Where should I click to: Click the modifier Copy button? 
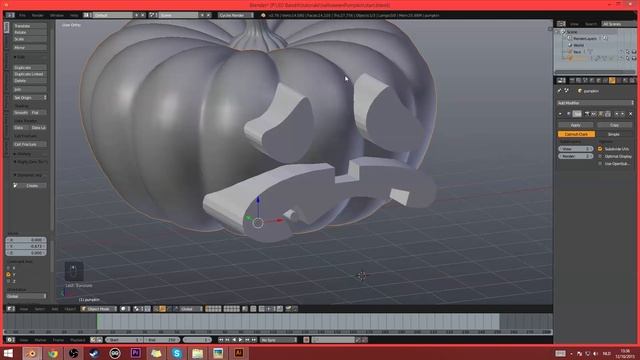pos(614,125)
